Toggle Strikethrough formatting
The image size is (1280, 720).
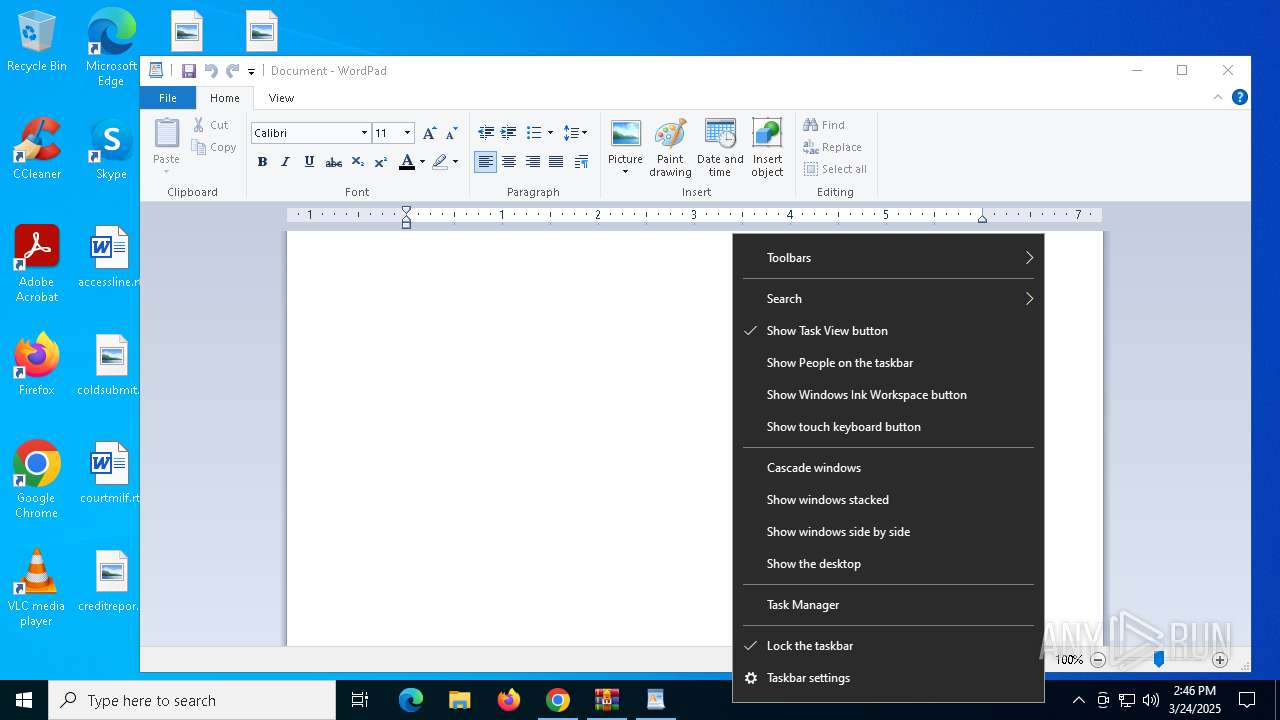(334, 162)
